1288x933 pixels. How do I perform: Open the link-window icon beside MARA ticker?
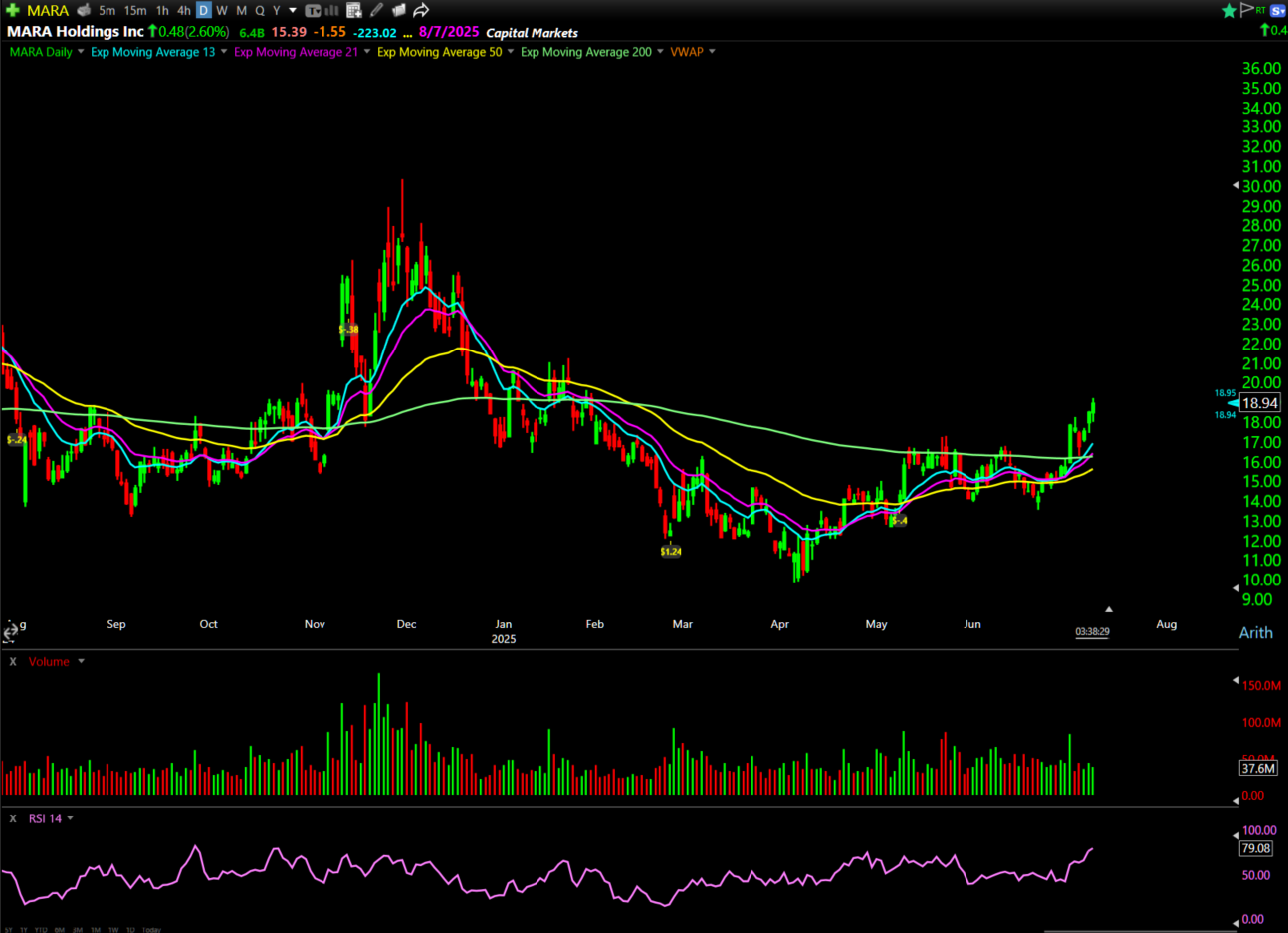(x=84, y=10)
